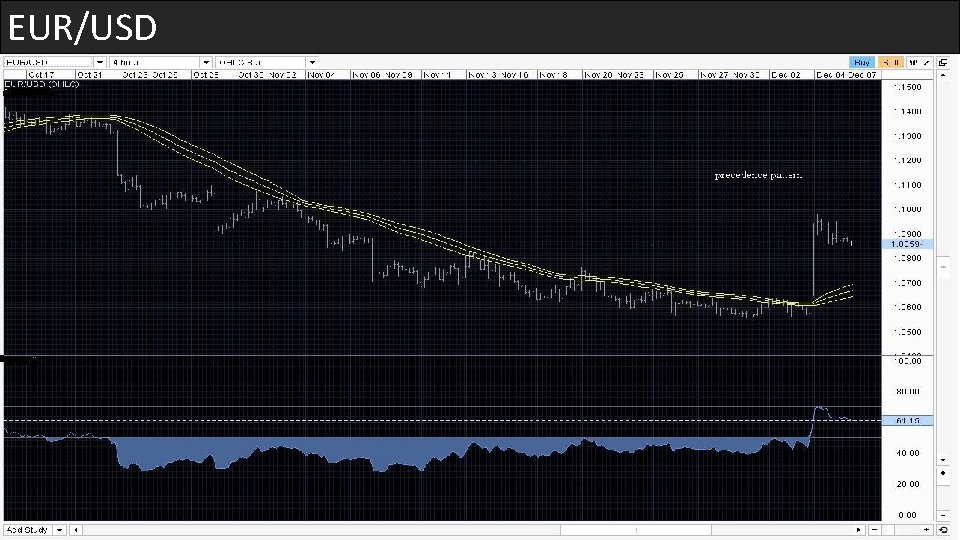
Task: Click the horizontal scrollbar left arrow
Action: click(76, 530)
